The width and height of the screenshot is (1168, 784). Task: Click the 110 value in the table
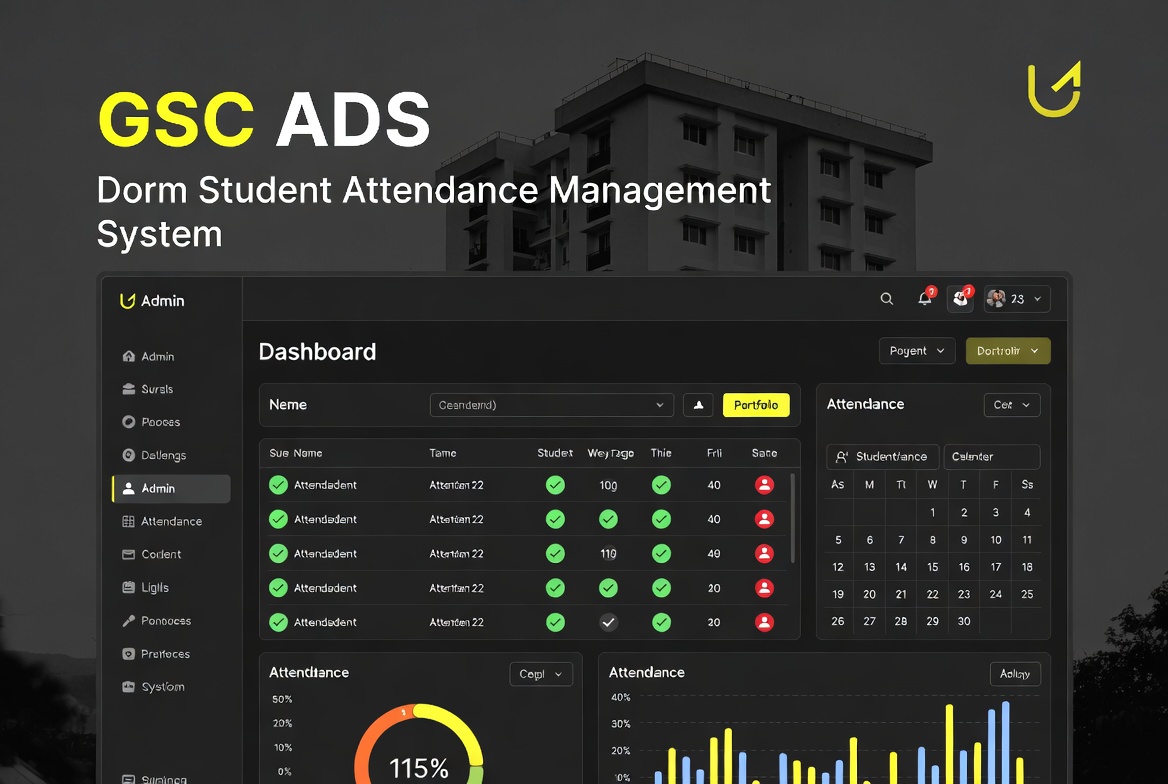coord(609,554)
